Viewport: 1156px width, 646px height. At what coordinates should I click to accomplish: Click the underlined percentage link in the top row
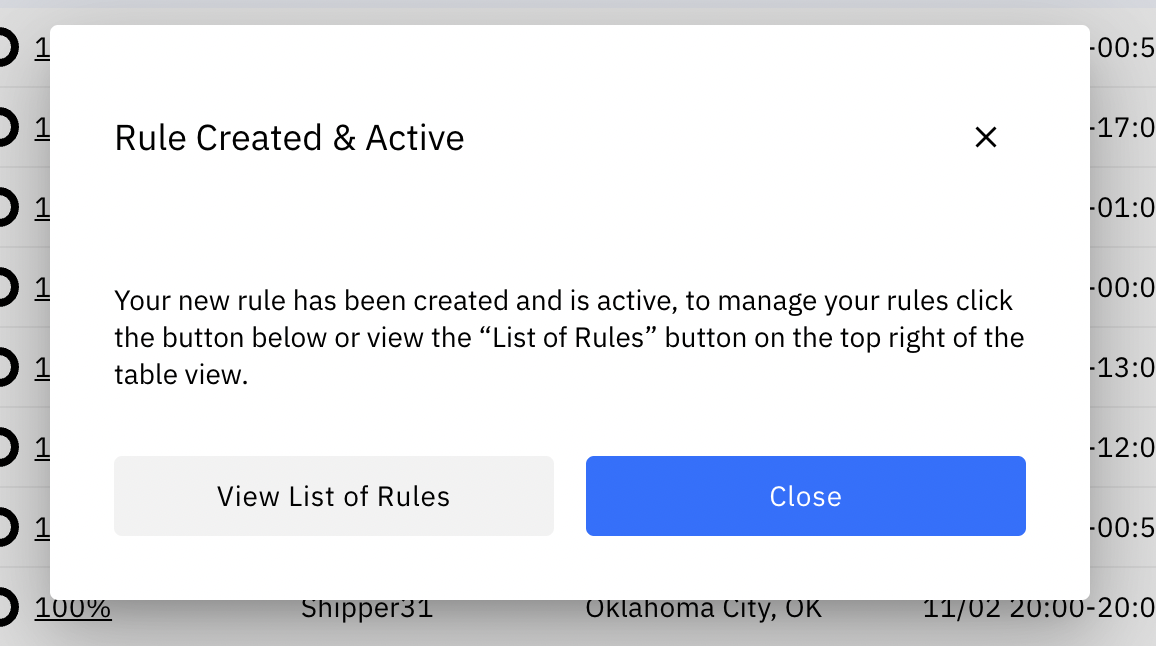(x=44, y=47)
